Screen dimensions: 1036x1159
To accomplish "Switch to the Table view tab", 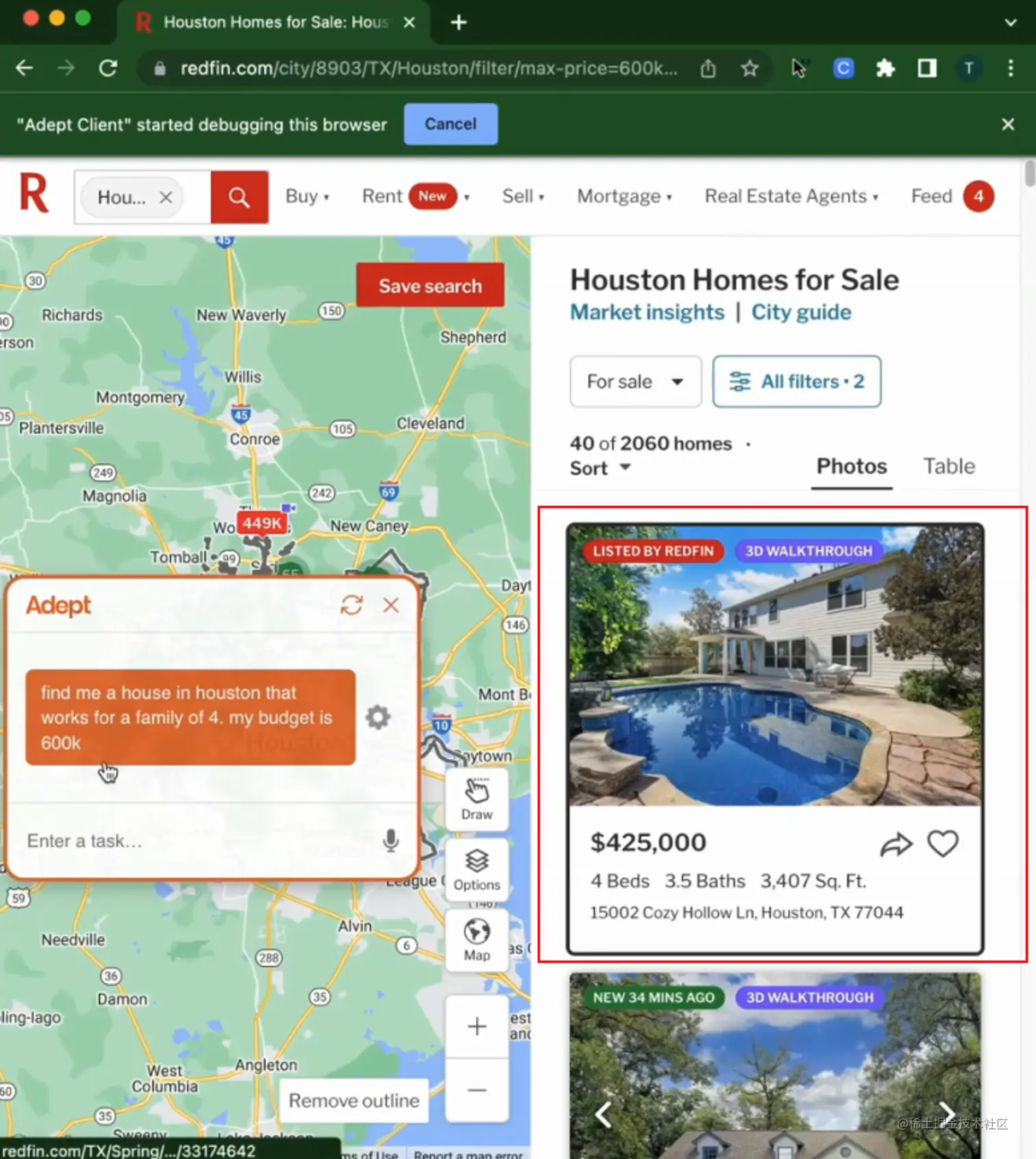I will pos(949,467).
